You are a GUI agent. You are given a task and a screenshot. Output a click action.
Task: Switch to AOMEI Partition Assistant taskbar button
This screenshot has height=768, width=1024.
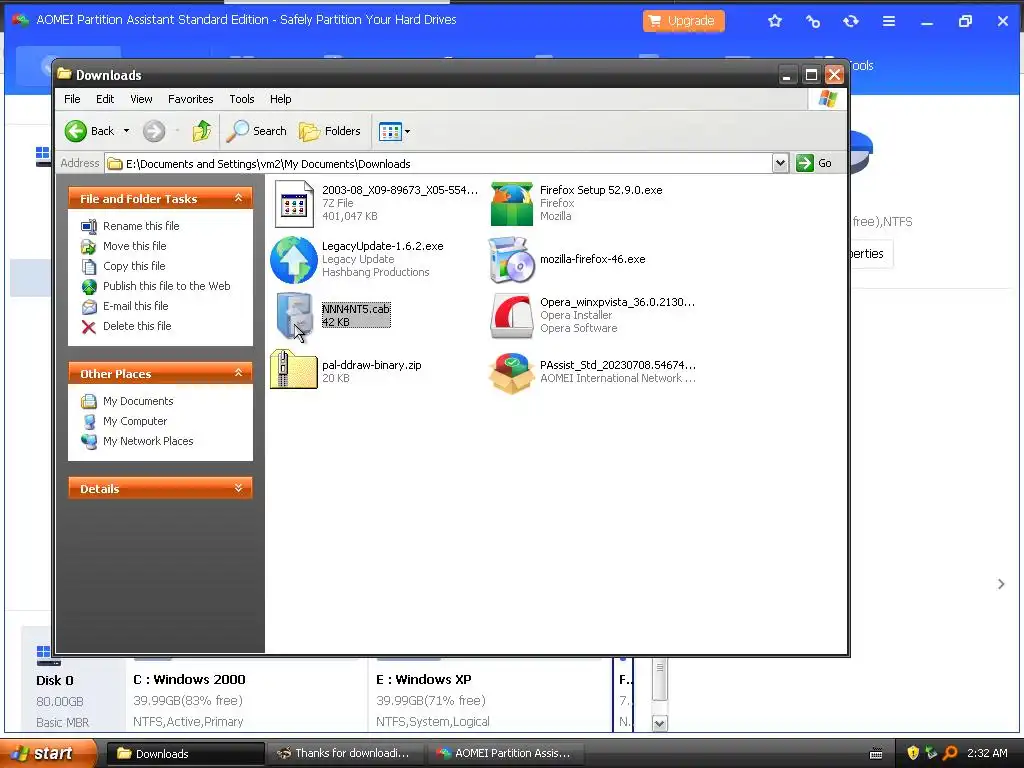tap(505, 754)
